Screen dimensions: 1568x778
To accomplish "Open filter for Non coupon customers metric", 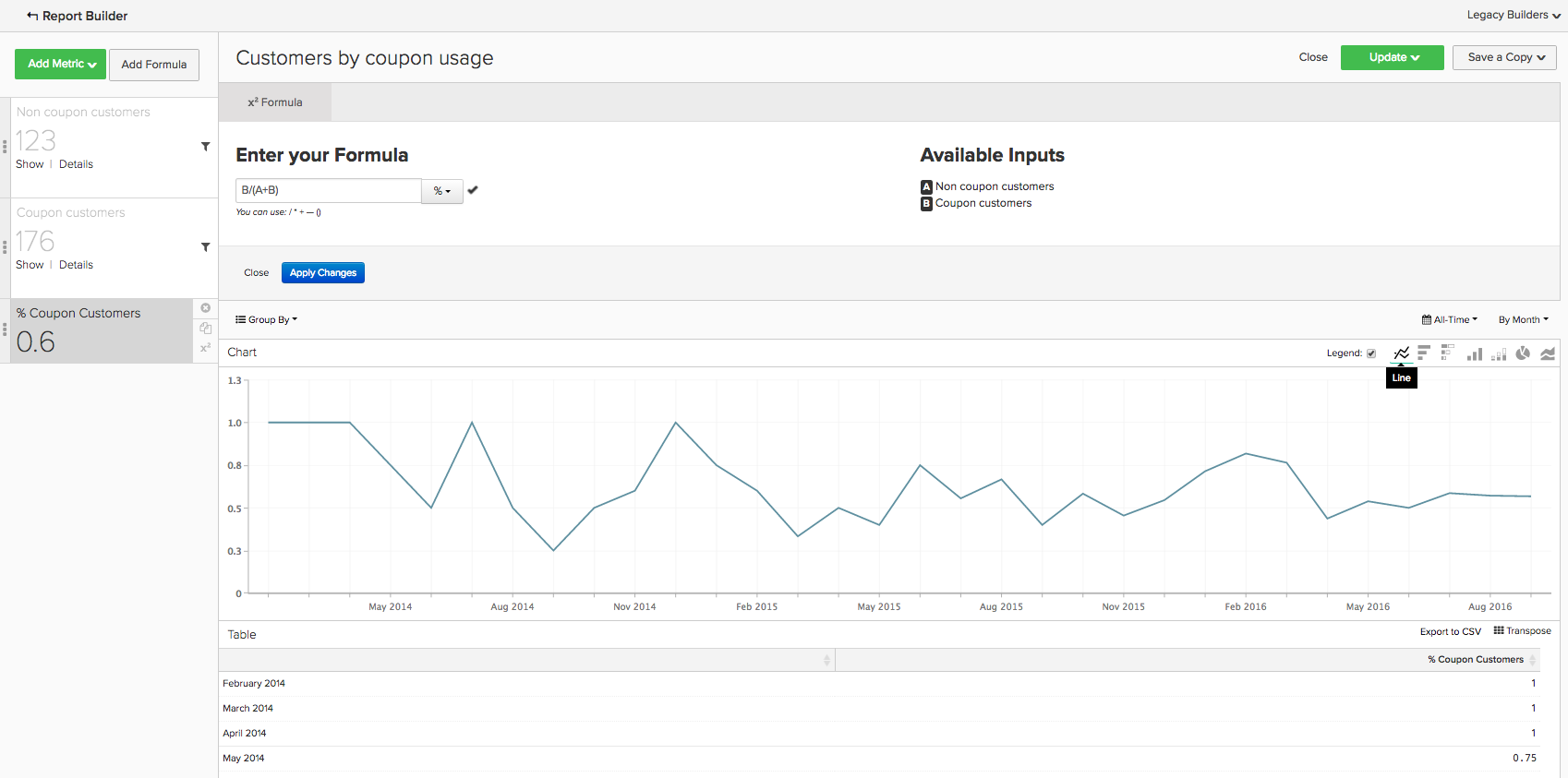I will pyautogui.click(x=205, y=147).
